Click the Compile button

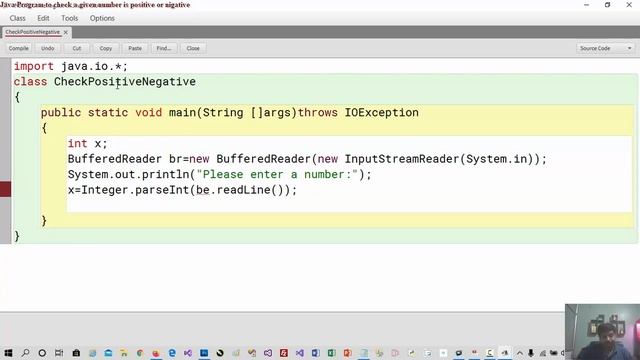click(x=19, y=48)
